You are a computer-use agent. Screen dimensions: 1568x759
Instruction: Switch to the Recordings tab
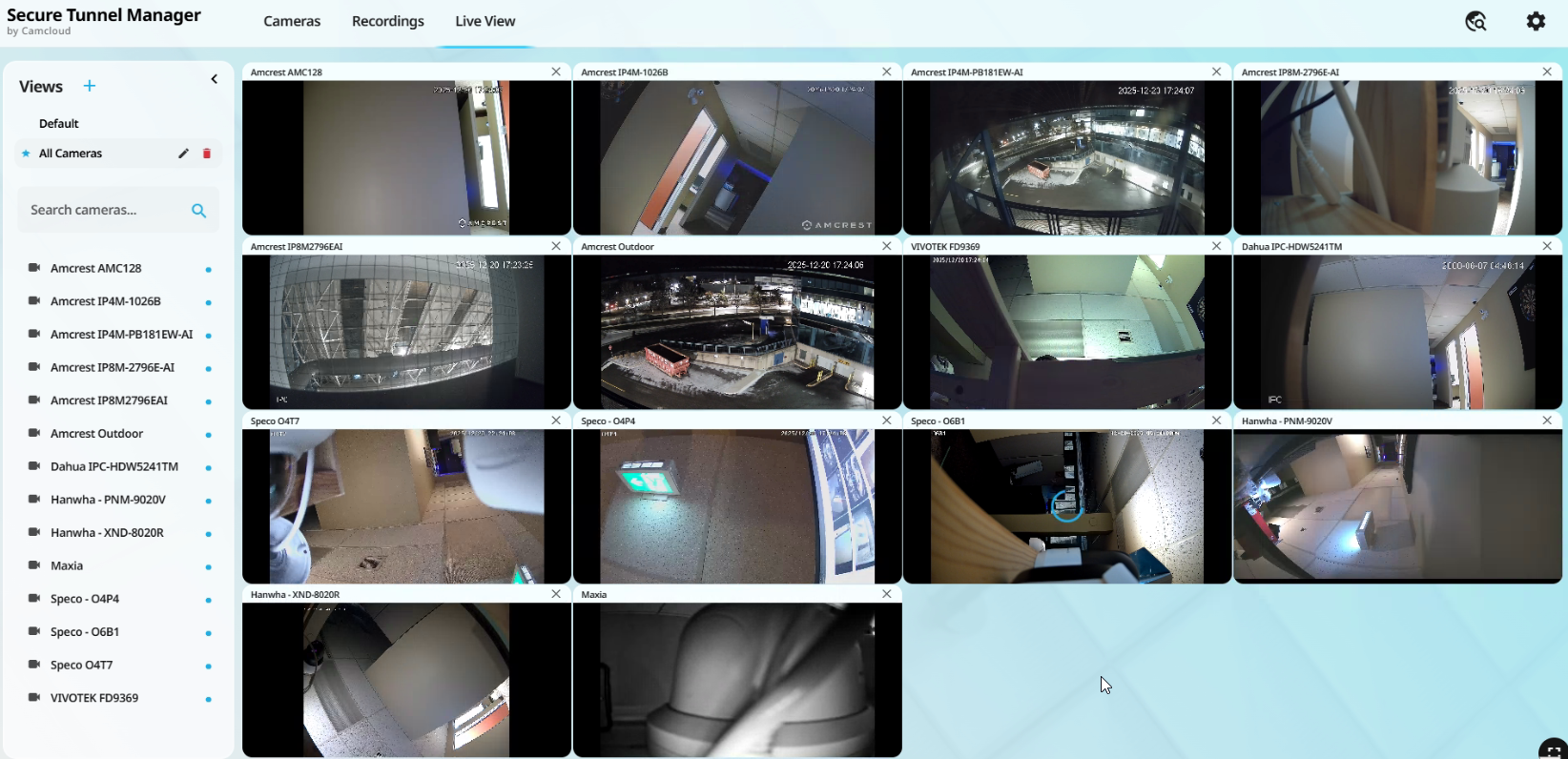(x=388, y=21)
